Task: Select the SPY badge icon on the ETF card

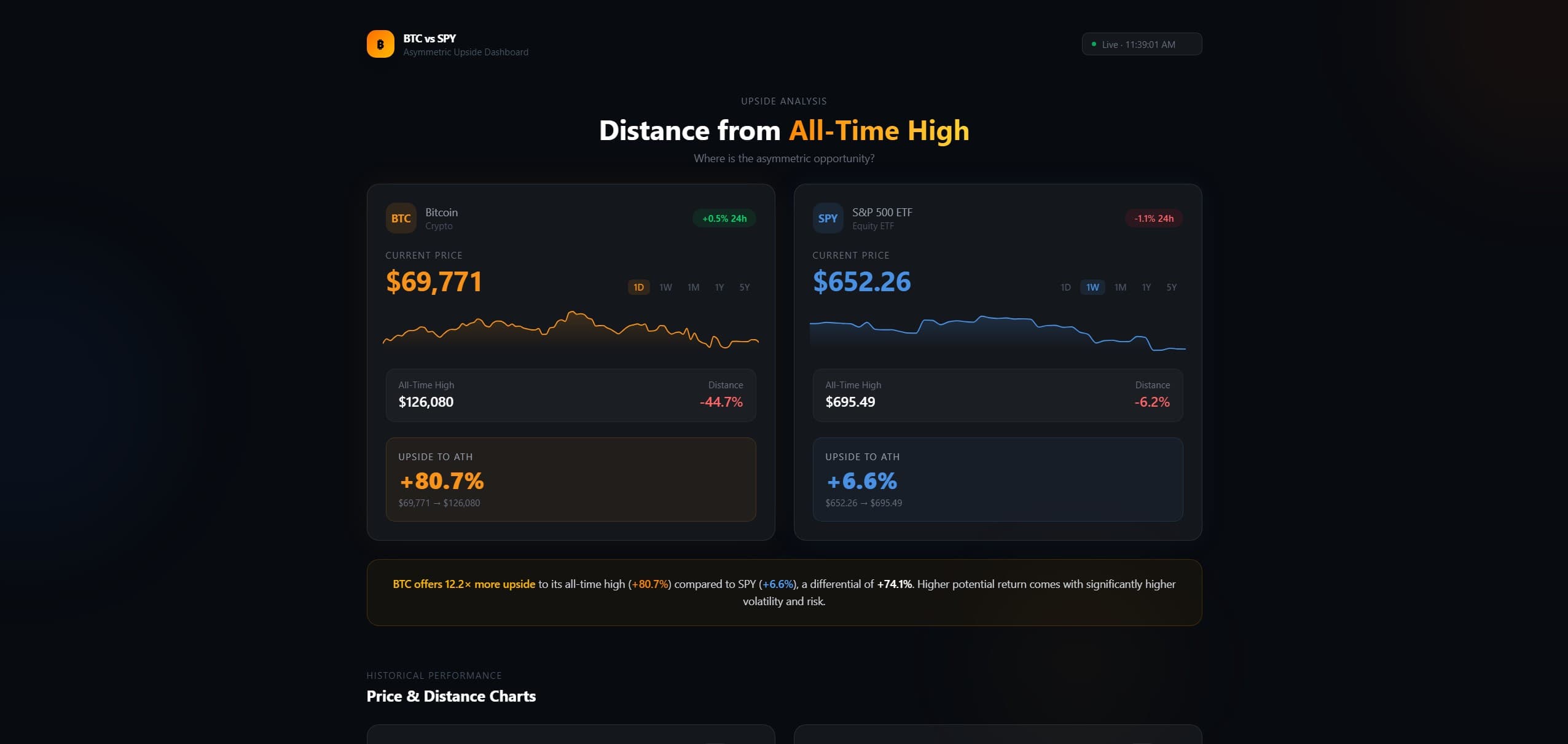Action: 828,218
